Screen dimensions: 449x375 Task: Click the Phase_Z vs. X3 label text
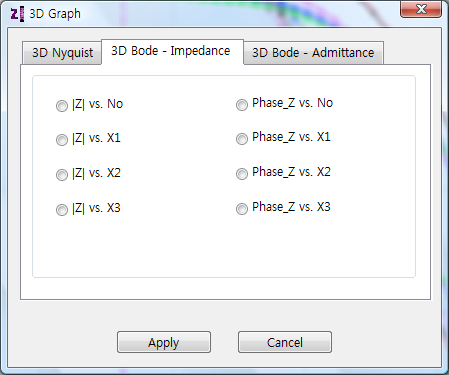coord(291,207)
